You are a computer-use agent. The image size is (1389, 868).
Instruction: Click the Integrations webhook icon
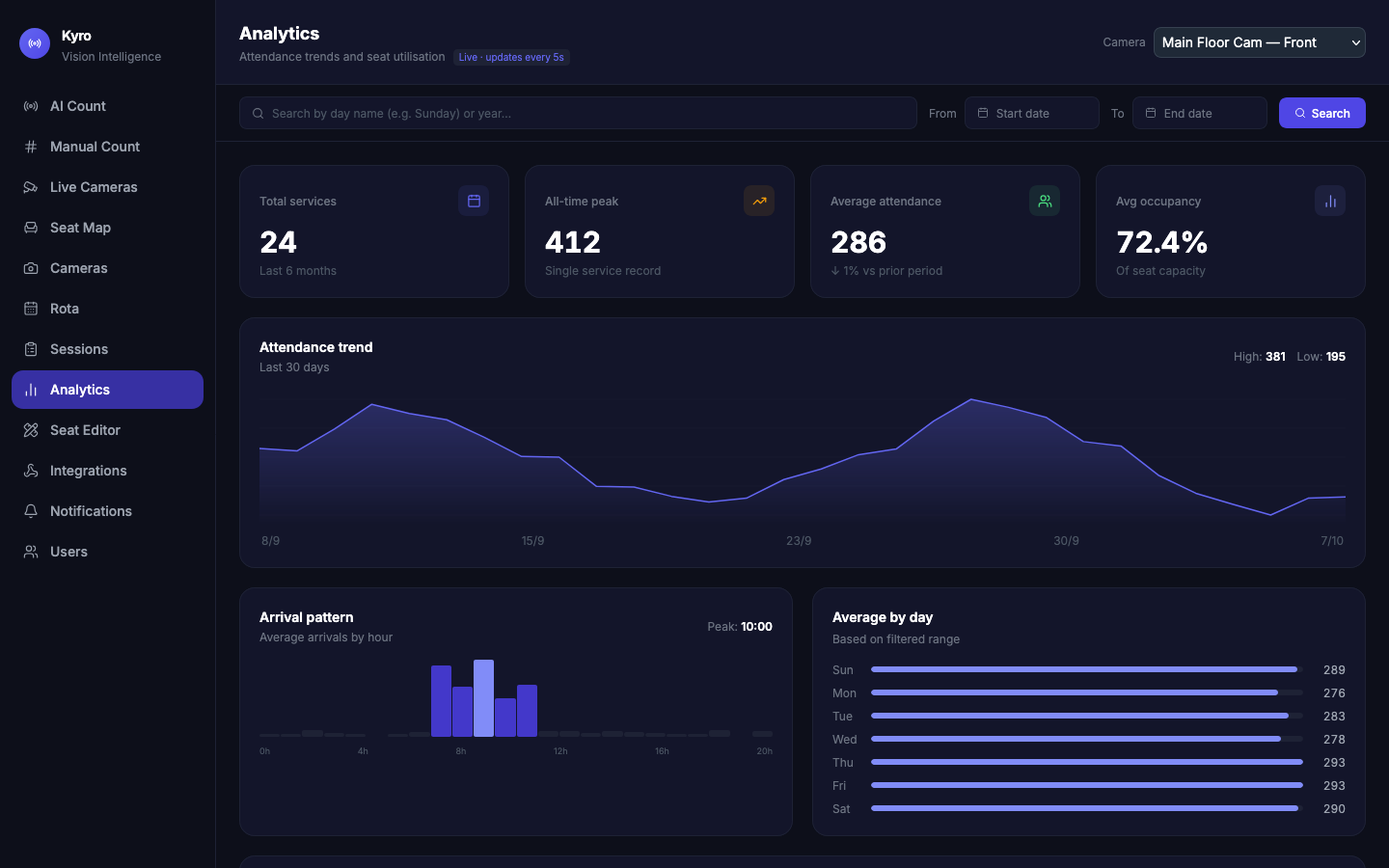pos(31,471)
